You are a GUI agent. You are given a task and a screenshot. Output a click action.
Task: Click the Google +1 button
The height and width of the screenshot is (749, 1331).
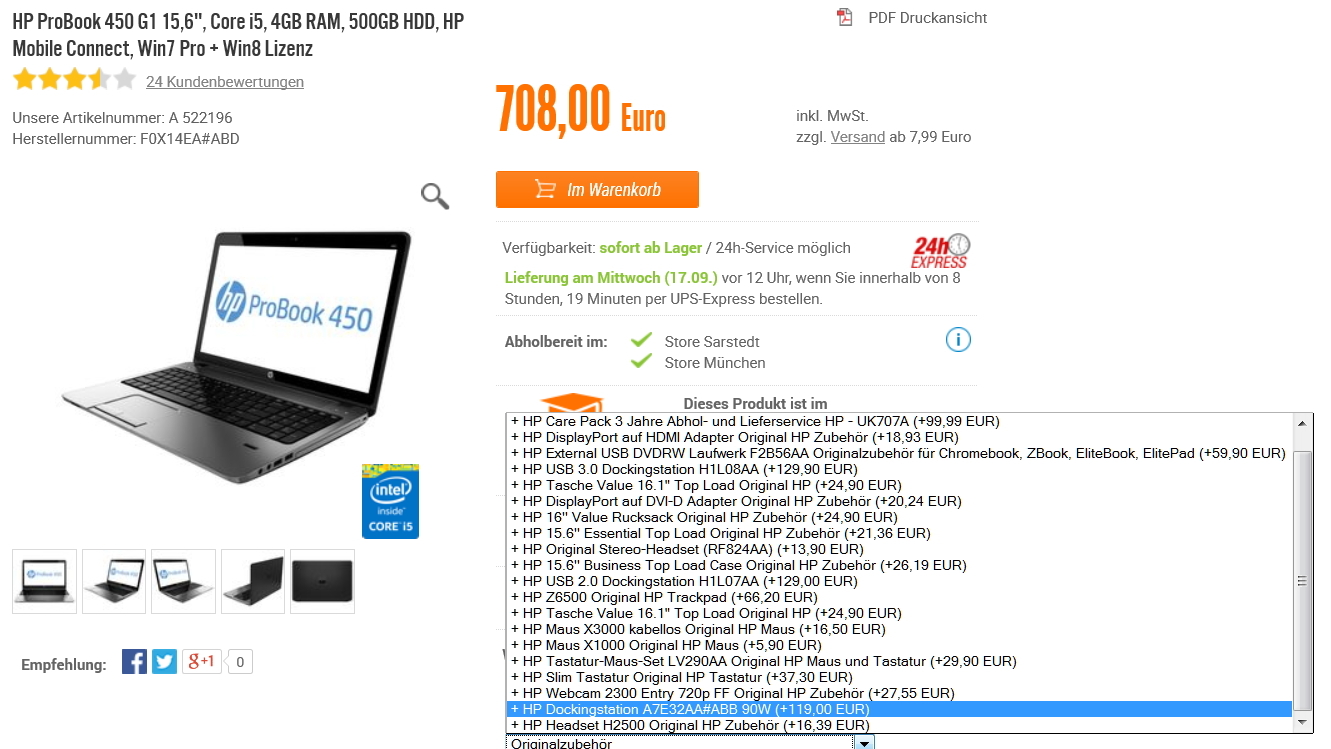202,661
